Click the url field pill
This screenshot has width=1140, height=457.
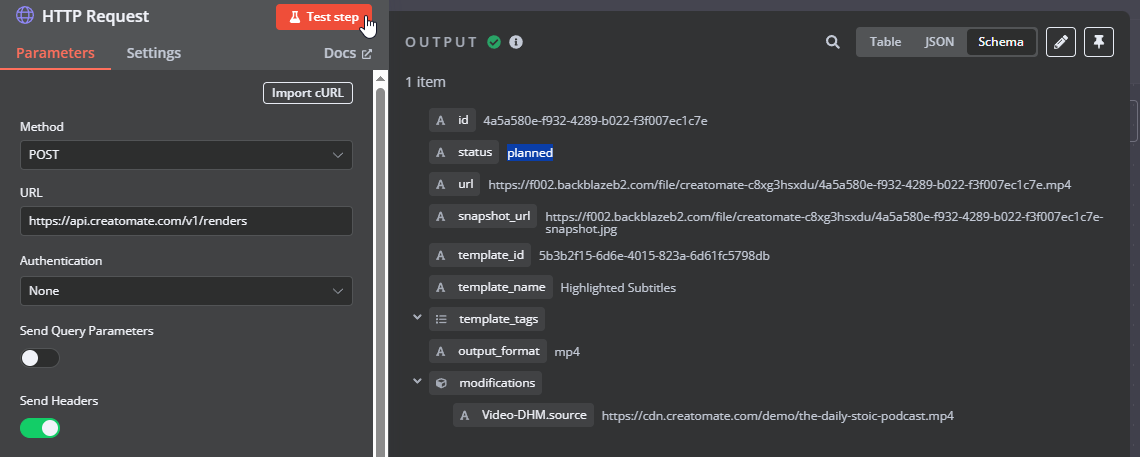pos(454,185)
